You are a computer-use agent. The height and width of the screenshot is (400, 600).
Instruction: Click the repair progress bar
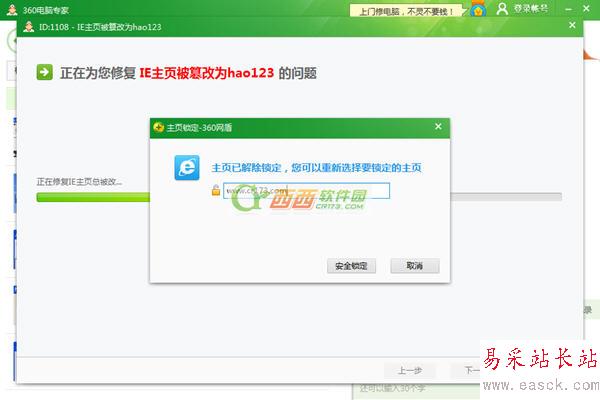point(299,197)
